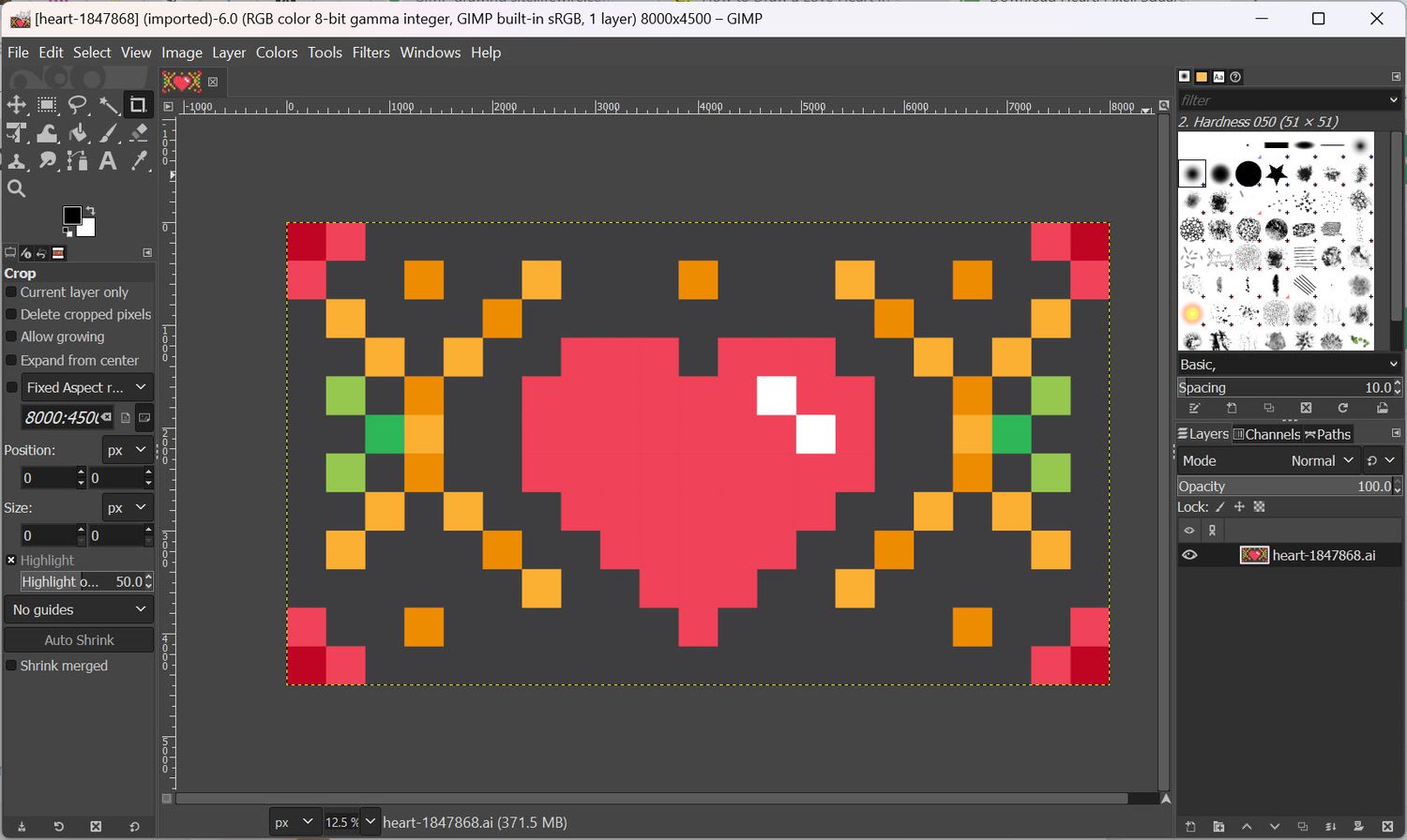The width and height of the screenshot is (1407, 840).
Task: Open the status bar unit px dropdown
Action: coord(295,822)
